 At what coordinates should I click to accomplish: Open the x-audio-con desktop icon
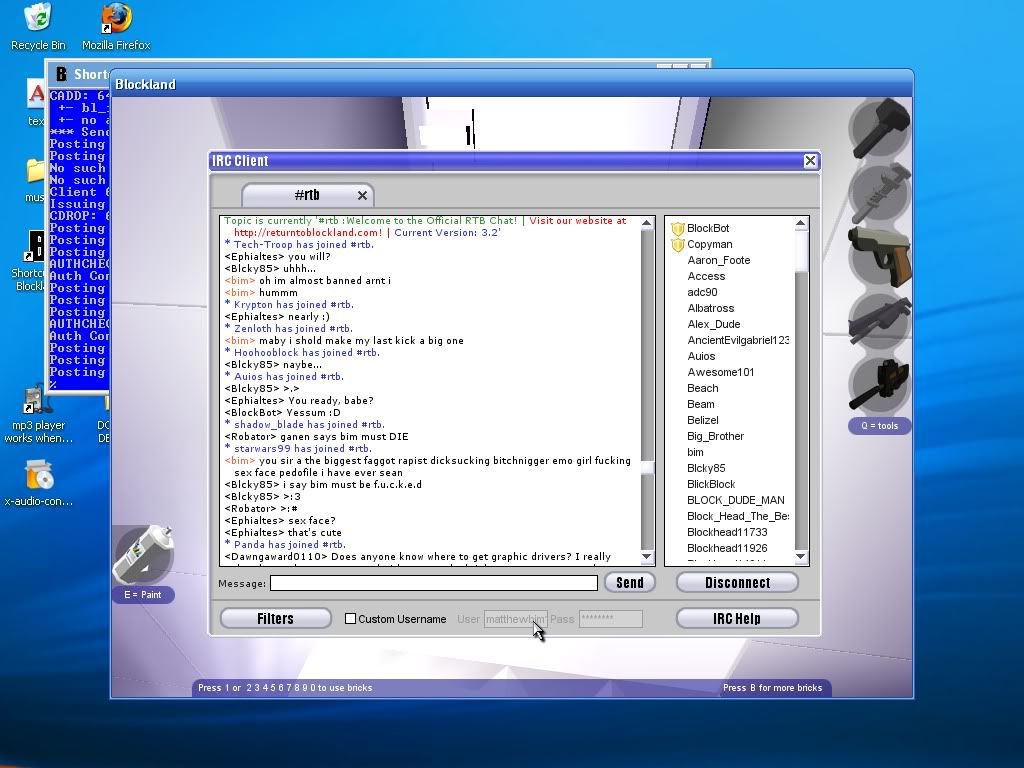pos(38,483)
